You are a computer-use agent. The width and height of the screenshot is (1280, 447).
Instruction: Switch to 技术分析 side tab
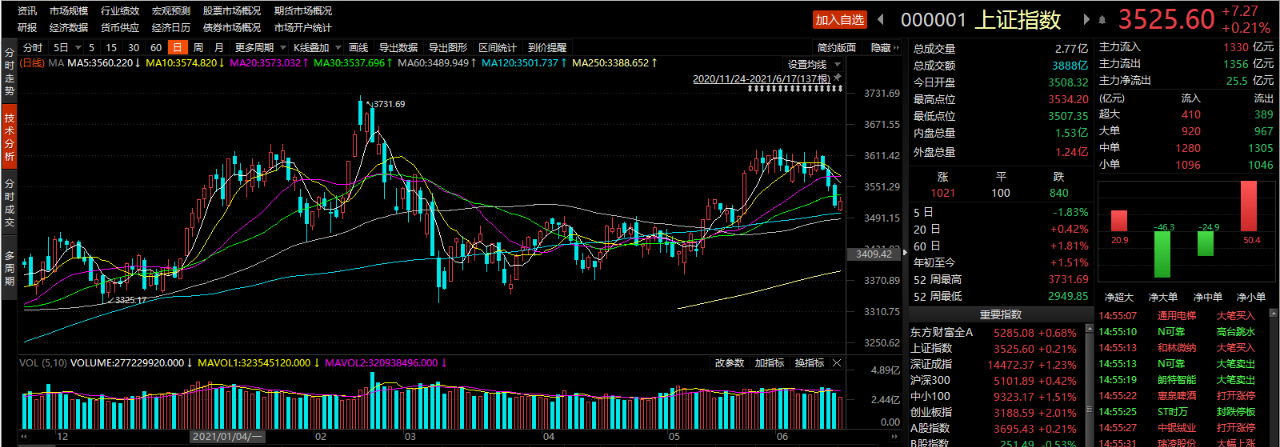[8, 136]
